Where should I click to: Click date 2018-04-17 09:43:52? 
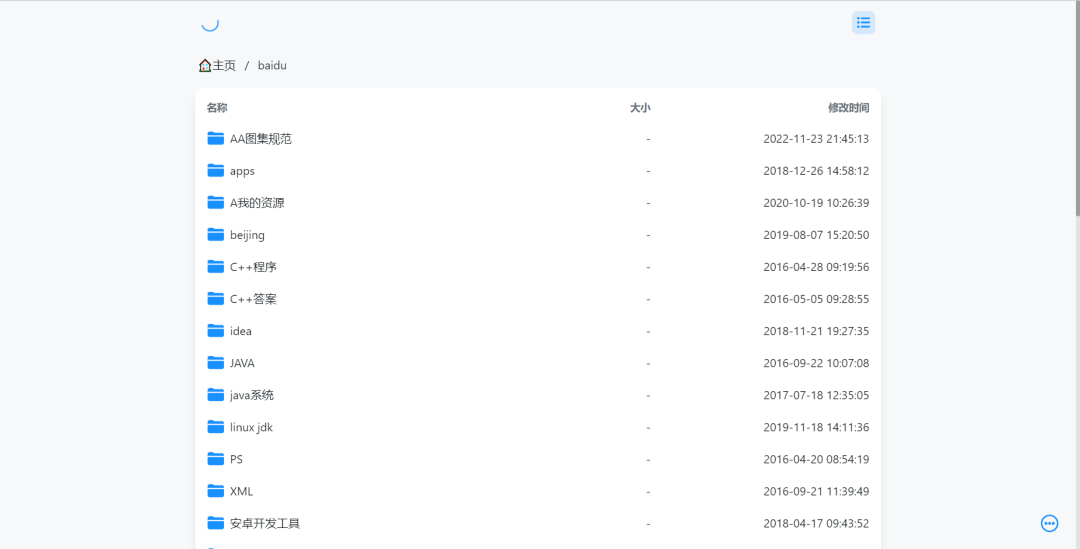[x=816, y=524]
